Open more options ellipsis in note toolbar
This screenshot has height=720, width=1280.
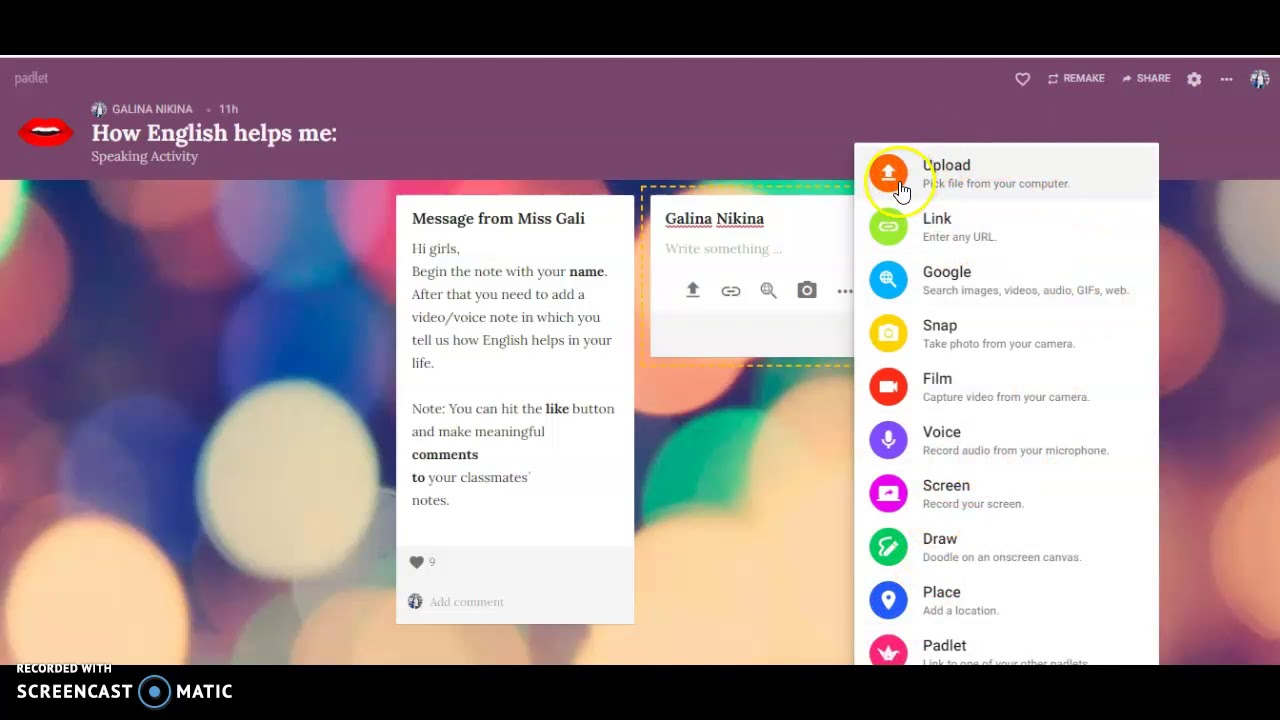click(x=845, y=291)
